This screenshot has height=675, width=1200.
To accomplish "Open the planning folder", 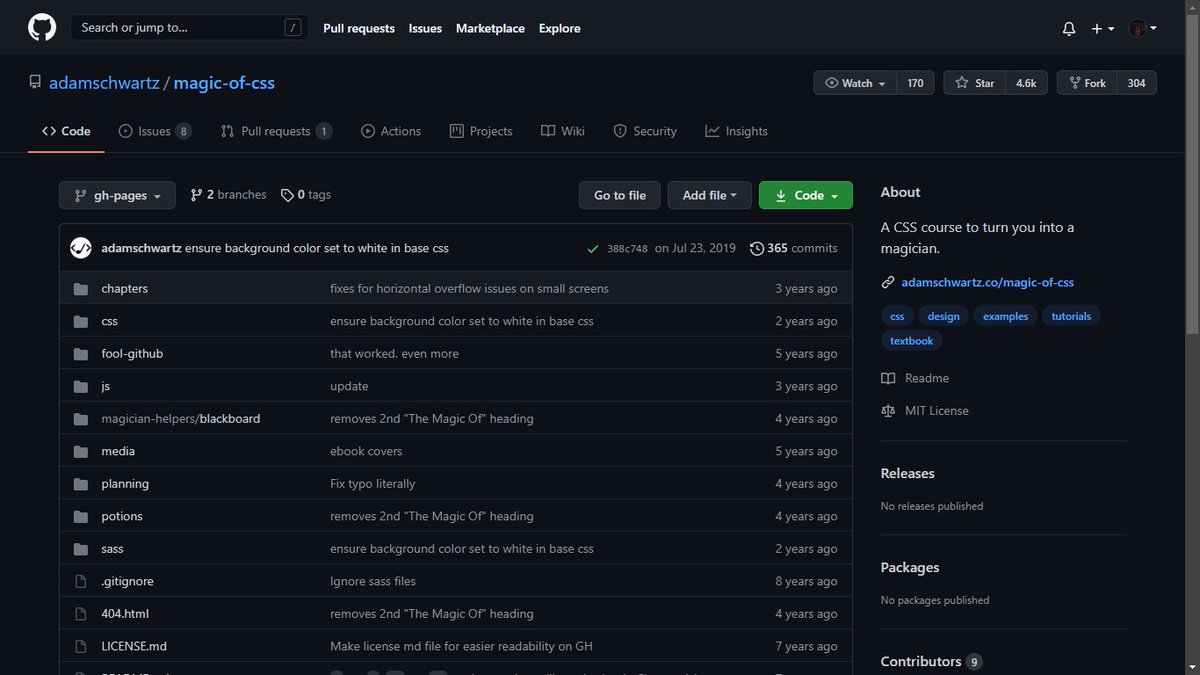I will (125, 484).
